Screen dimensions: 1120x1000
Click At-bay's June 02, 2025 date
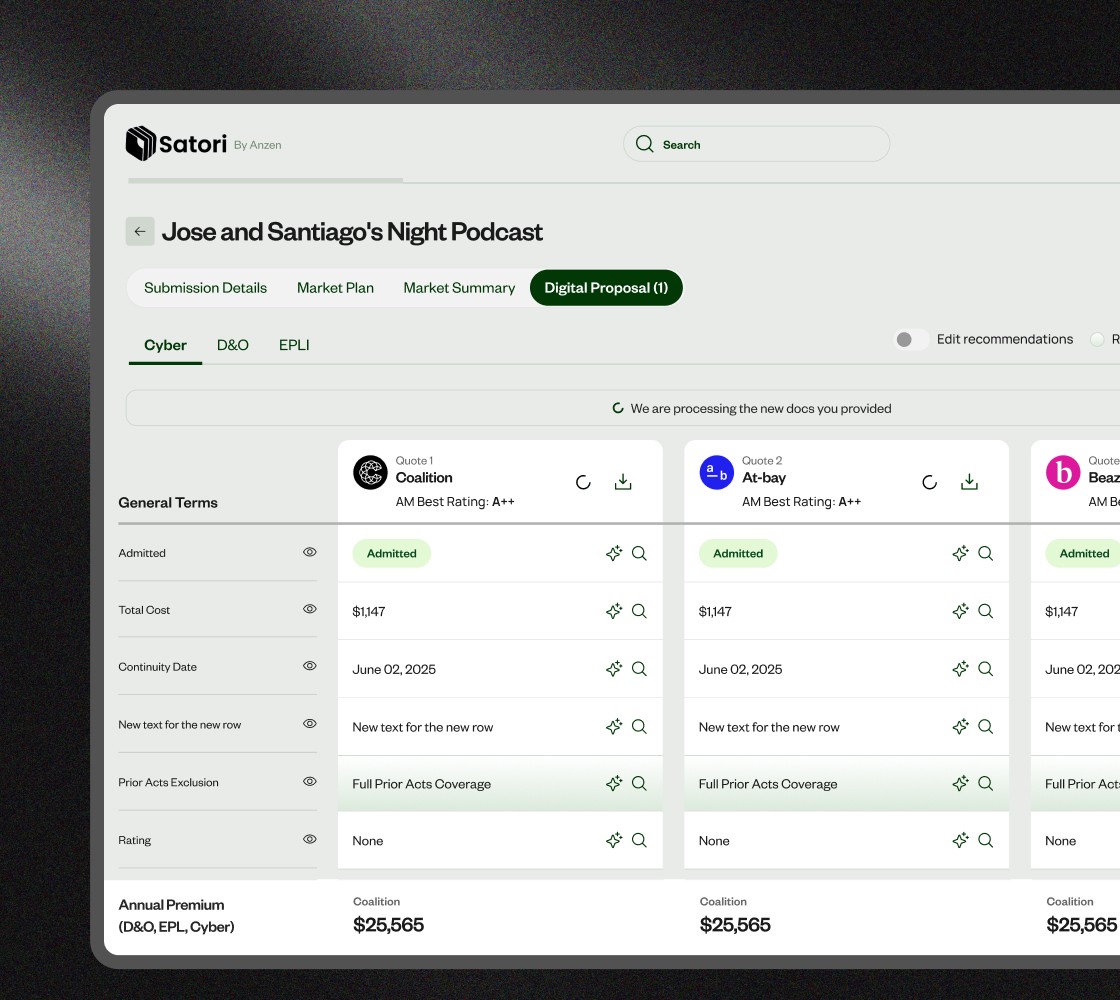tap(740, 669)
